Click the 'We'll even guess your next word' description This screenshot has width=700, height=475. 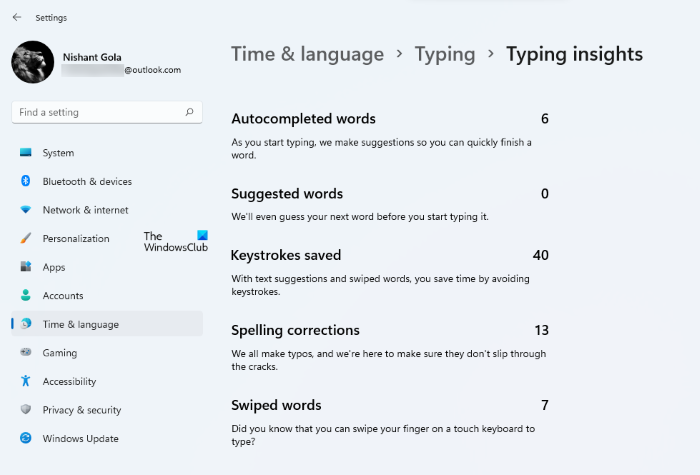360,217
